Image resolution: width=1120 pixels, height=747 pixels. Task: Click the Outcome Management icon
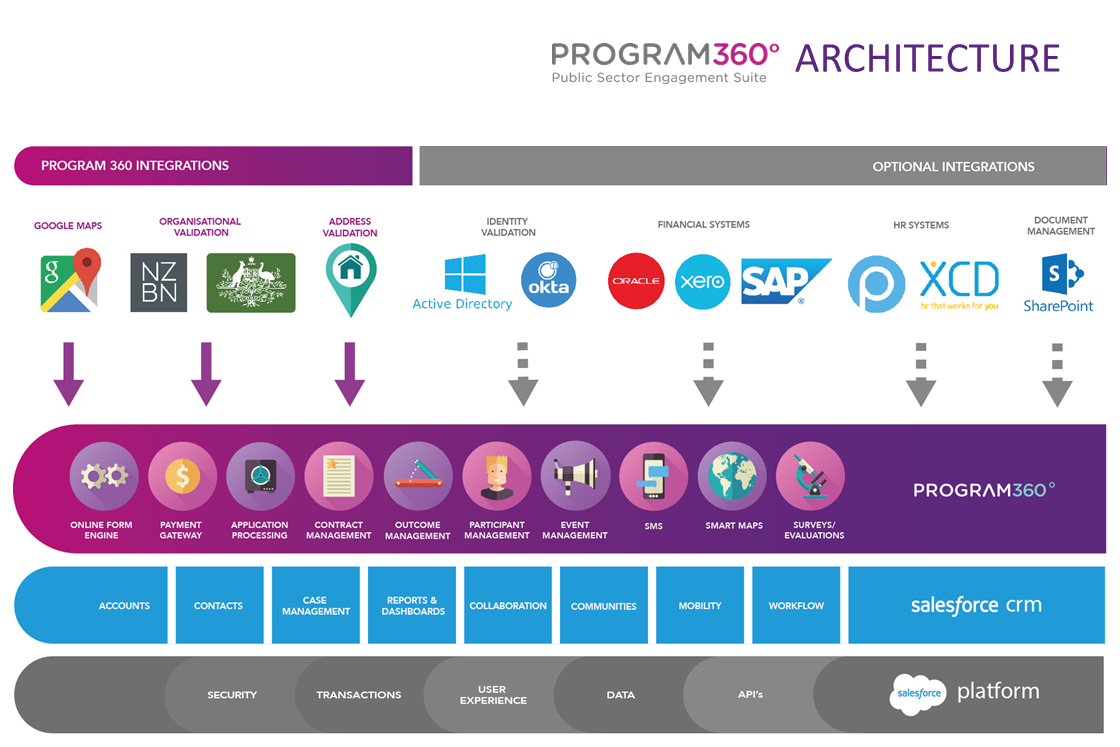pos(419,476)
